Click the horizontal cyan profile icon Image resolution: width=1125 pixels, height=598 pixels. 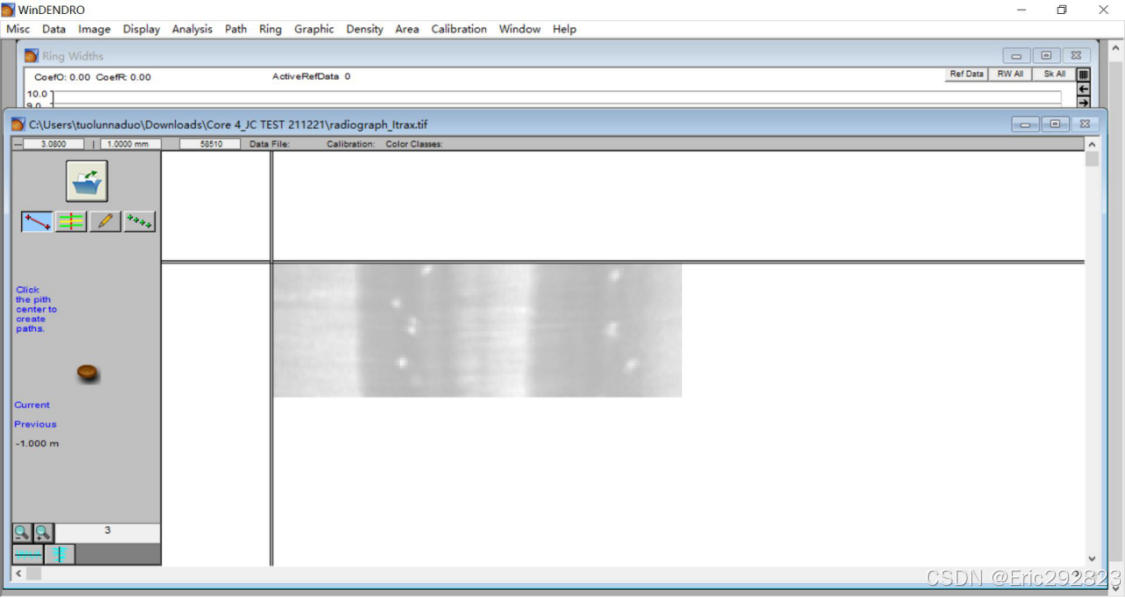(28, 554)
